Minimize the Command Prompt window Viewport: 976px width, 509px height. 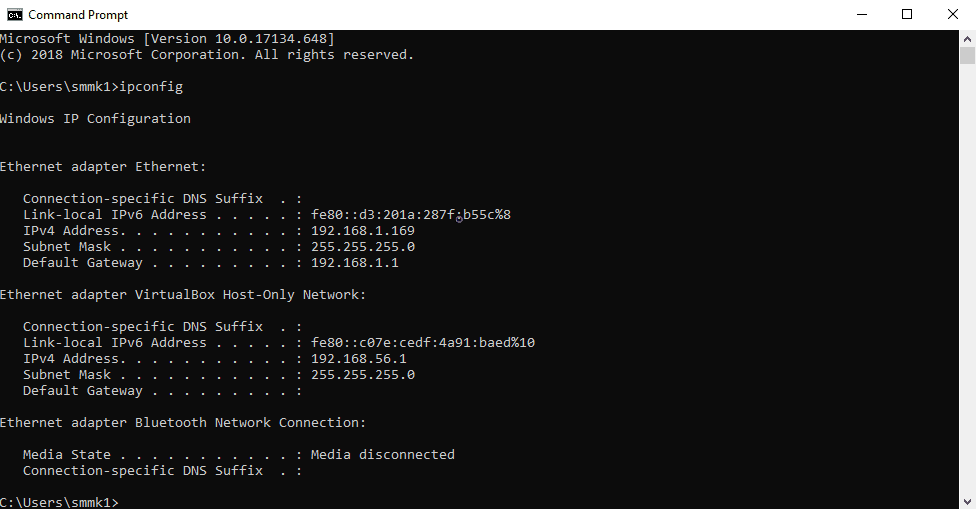click(862, 14)
